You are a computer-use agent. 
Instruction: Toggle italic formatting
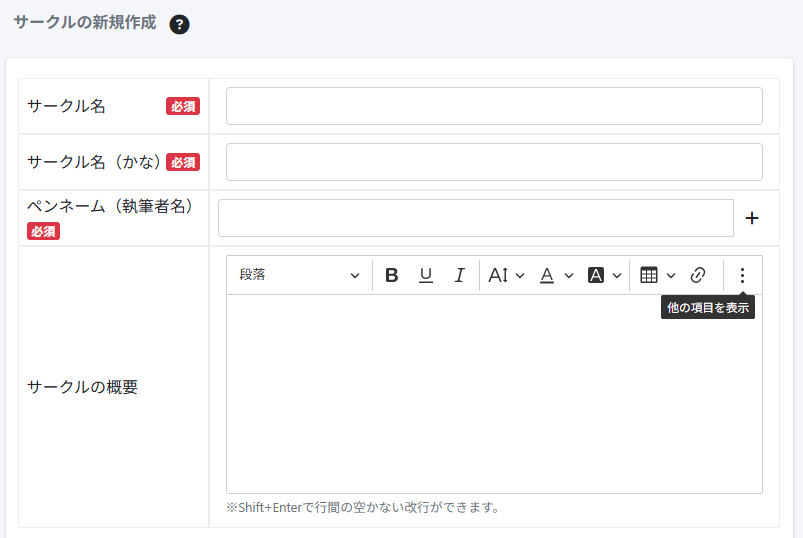[459, 275]
